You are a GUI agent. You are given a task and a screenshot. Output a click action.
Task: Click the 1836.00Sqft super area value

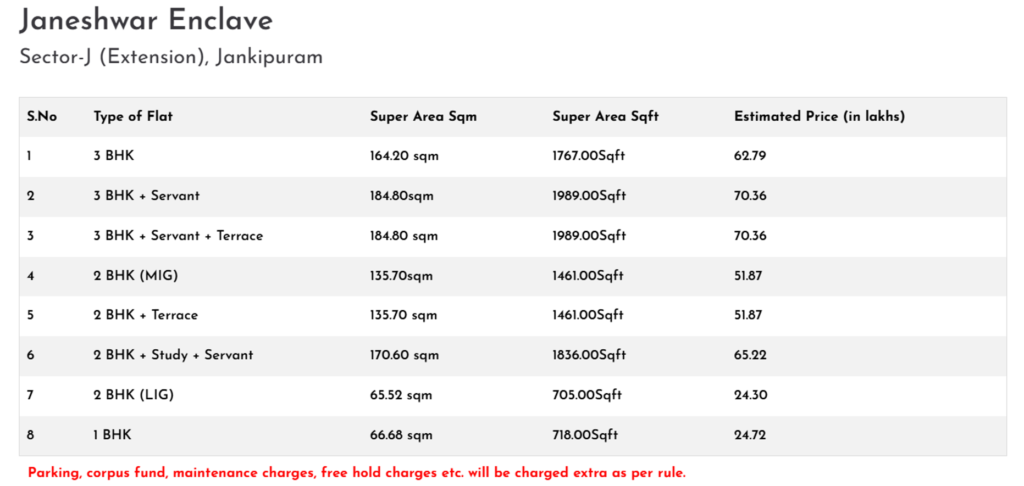click(x=589, y=355)
